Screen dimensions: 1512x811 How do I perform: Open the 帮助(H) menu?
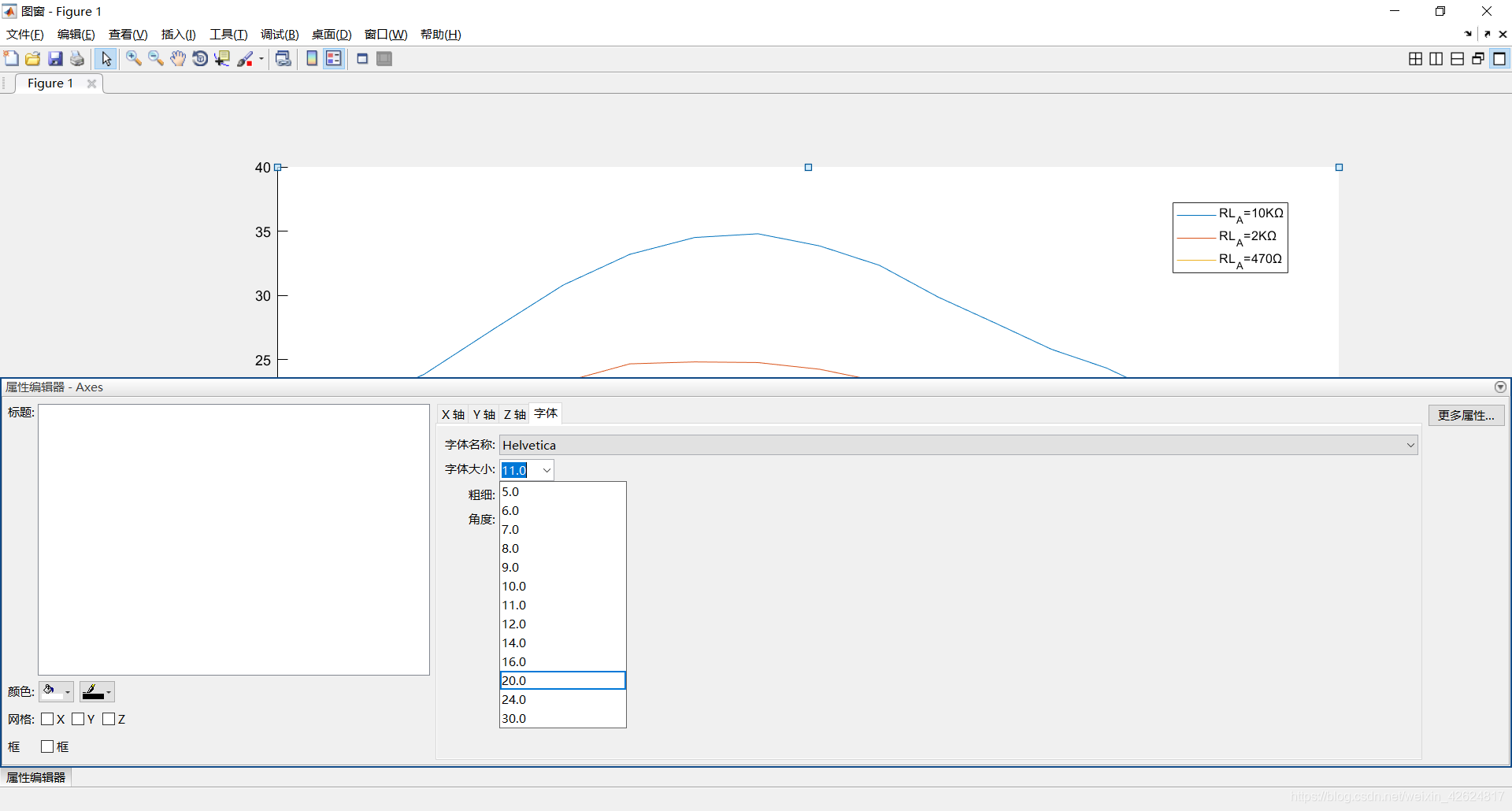[440, 35]
